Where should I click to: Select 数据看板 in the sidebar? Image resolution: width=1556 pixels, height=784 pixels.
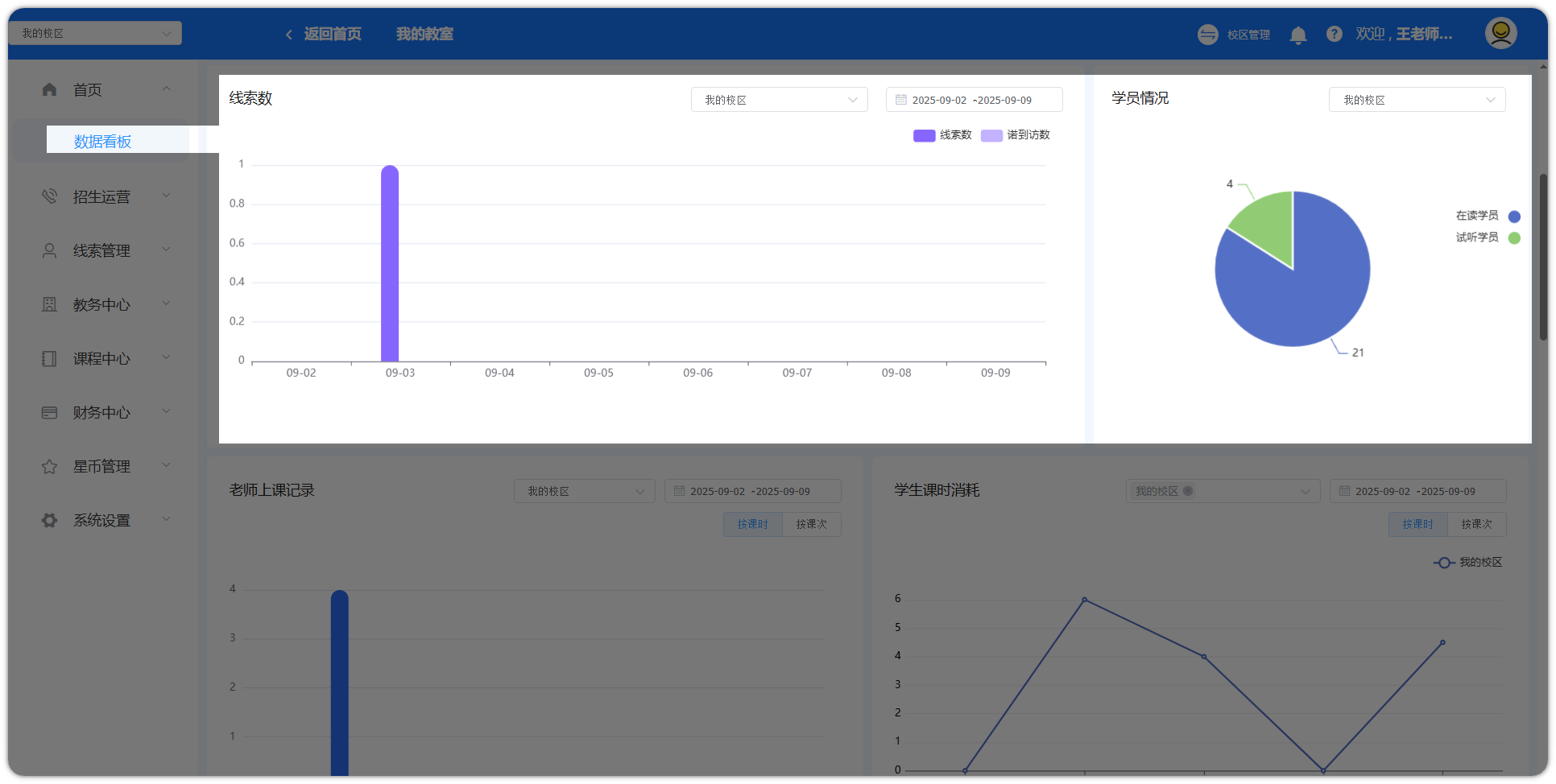(x=103, y=142)
